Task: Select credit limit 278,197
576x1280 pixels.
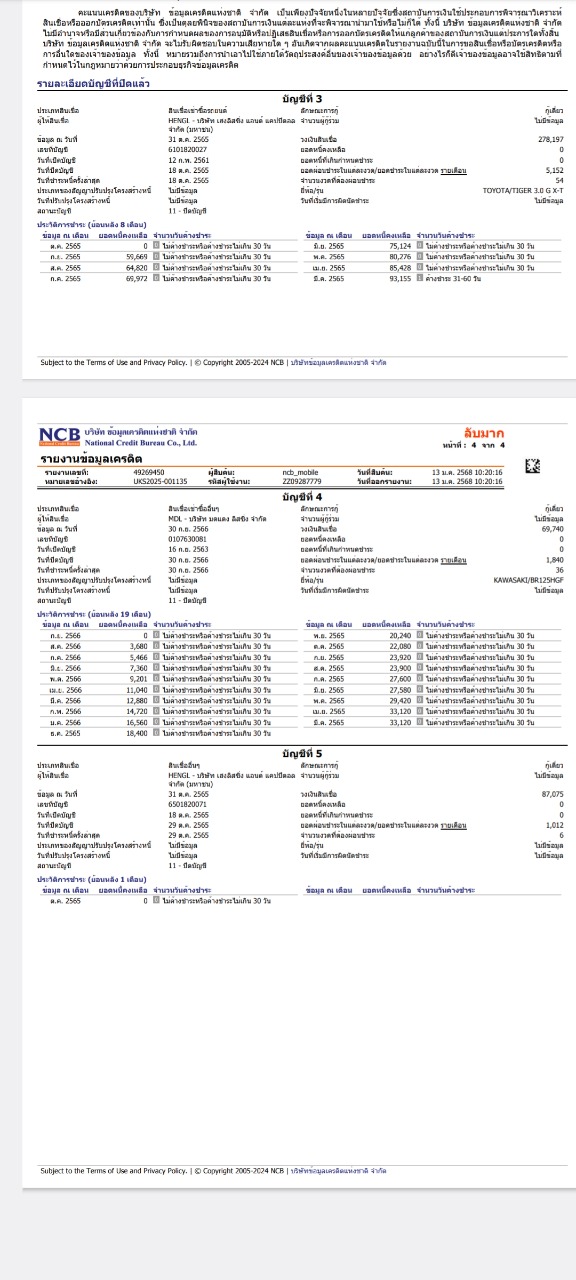Action: pyautogui.click(x=550, y=139)
